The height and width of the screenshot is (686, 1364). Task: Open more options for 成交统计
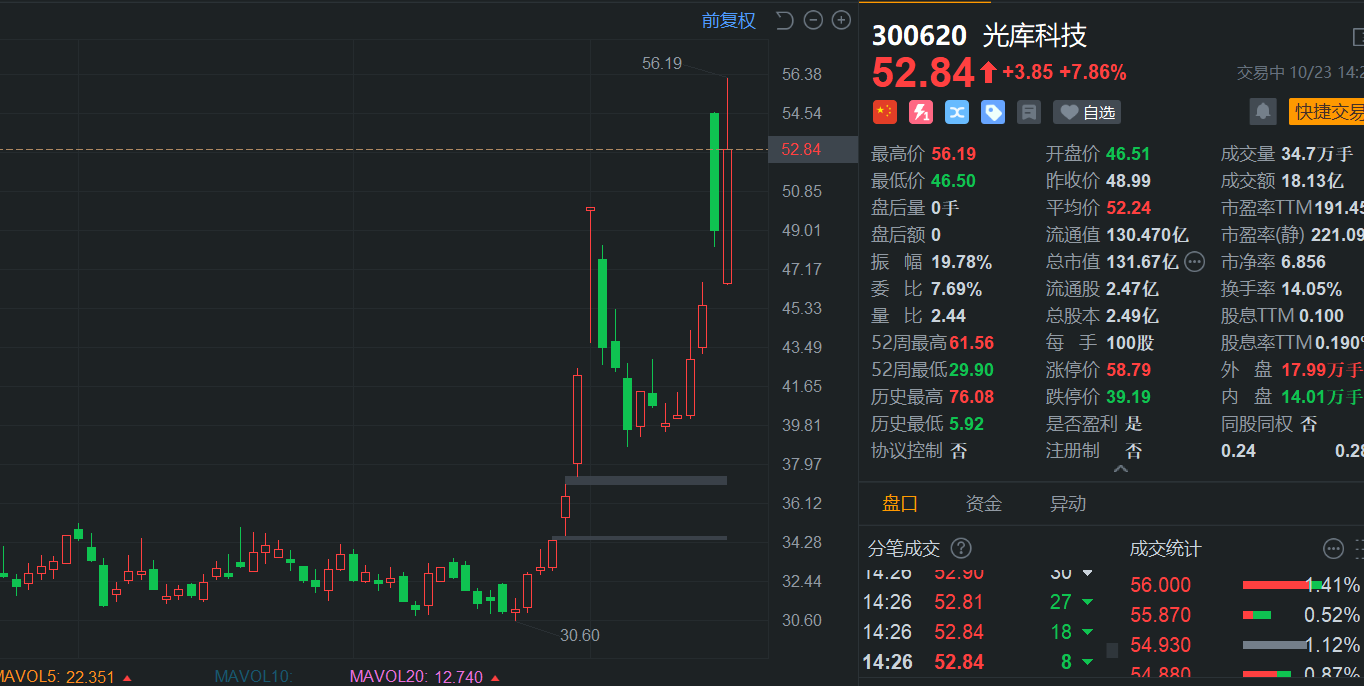pos(1333,548)
